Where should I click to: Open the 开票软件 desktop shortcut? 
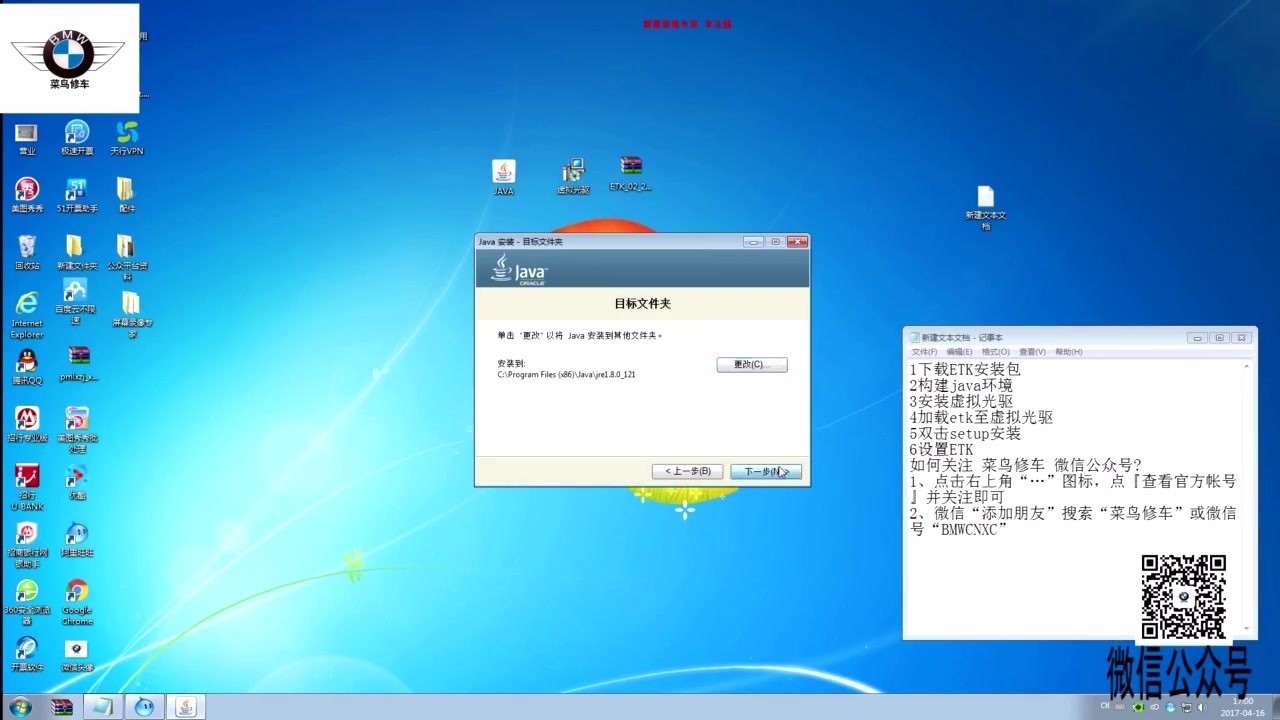tap(27, 654)
